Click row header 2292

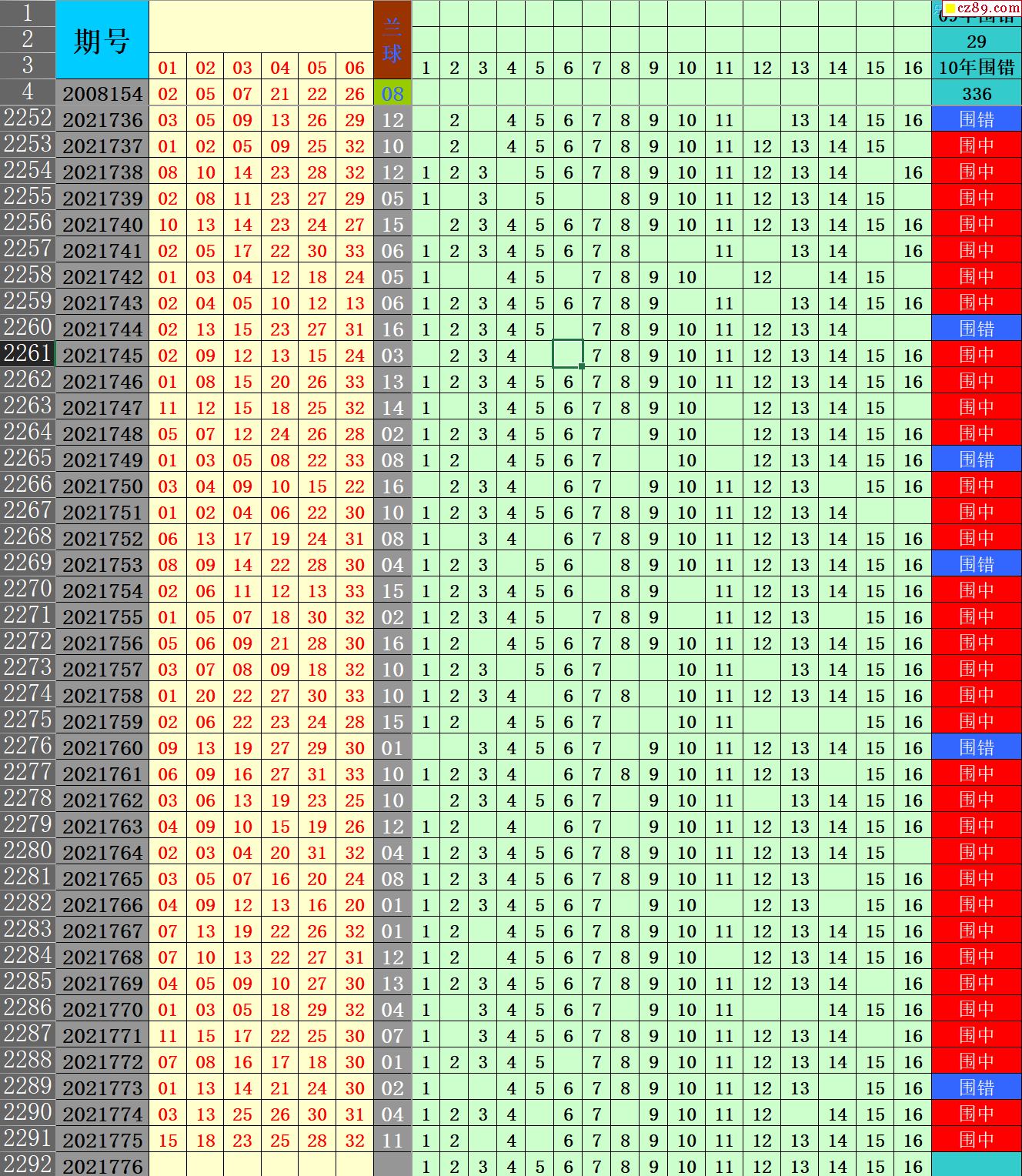(x=28, y=1164)
